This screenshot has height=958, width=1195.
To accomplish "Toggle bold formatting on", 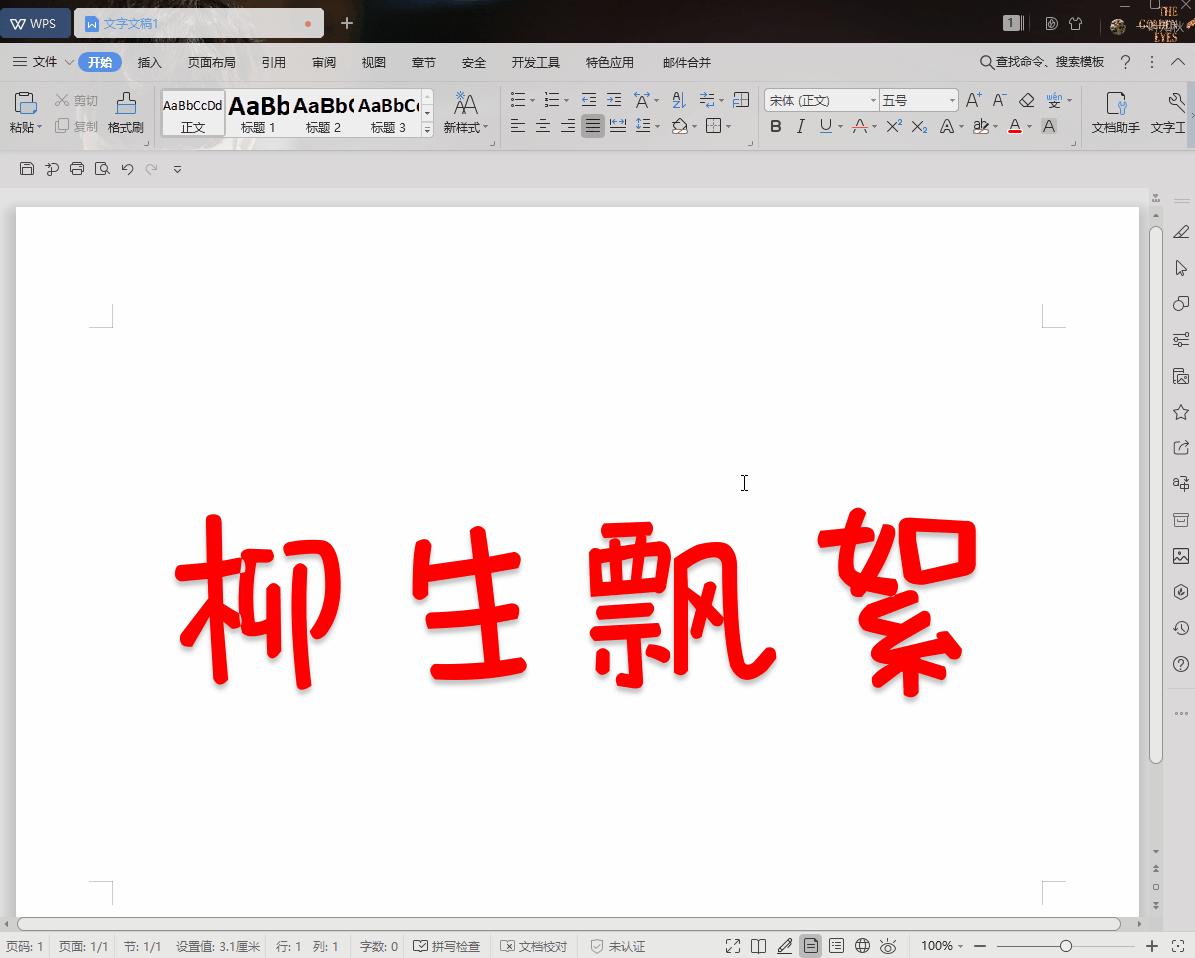I will tap(776, 126).
